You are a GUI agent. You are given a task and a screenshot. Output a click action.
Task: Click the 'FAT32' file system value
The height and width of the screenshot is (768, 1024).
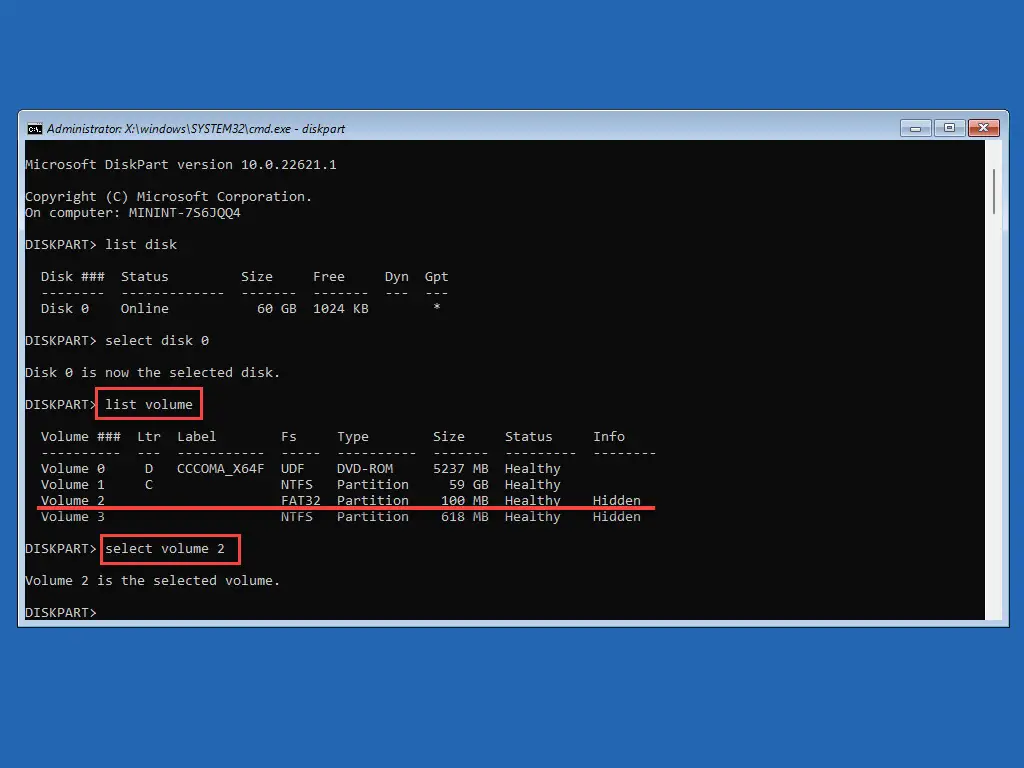pos(300,501)
